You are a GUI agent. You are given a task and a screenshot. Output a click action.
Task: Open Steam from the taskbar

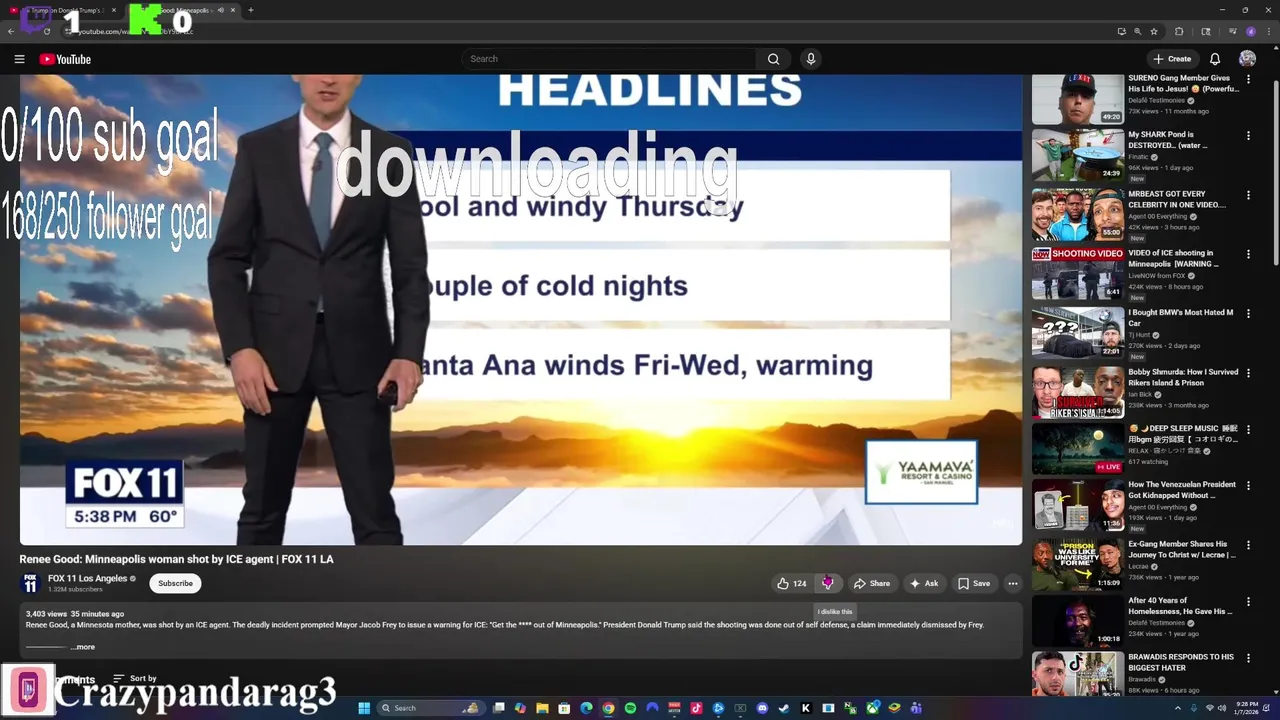[784, 708]
